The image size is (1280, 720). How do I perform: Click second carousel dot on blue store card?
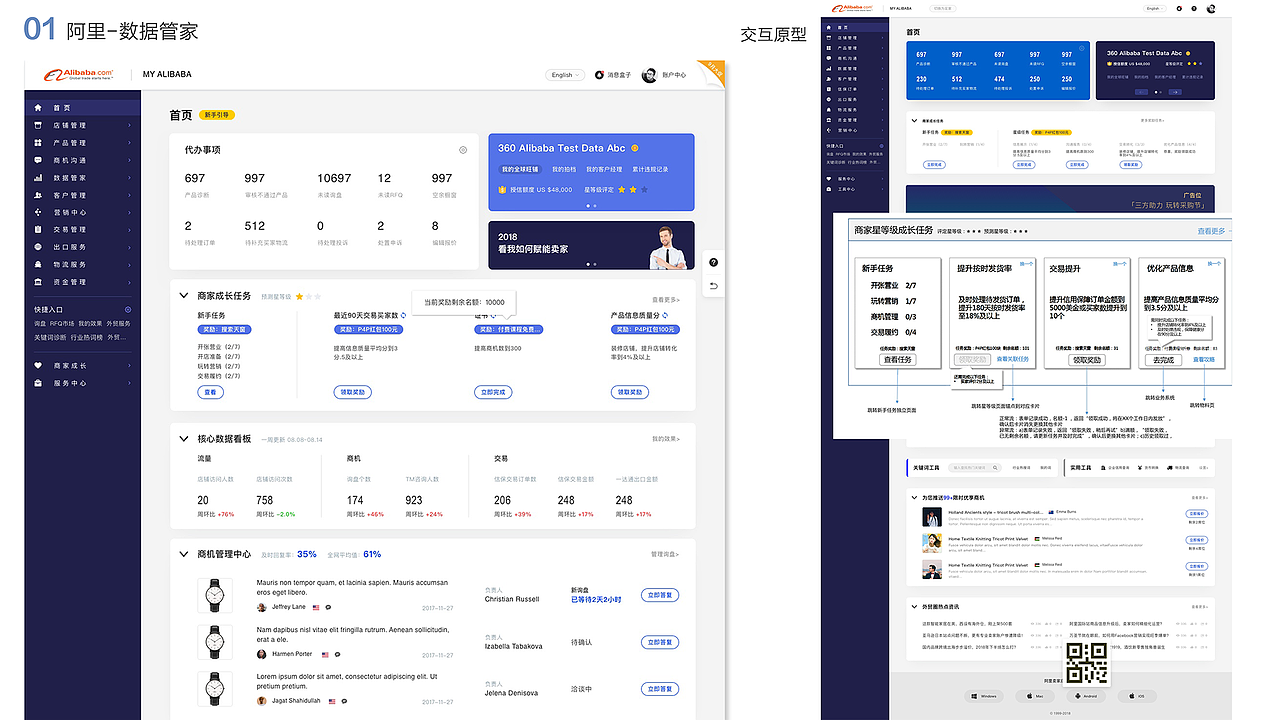point(594,205)
